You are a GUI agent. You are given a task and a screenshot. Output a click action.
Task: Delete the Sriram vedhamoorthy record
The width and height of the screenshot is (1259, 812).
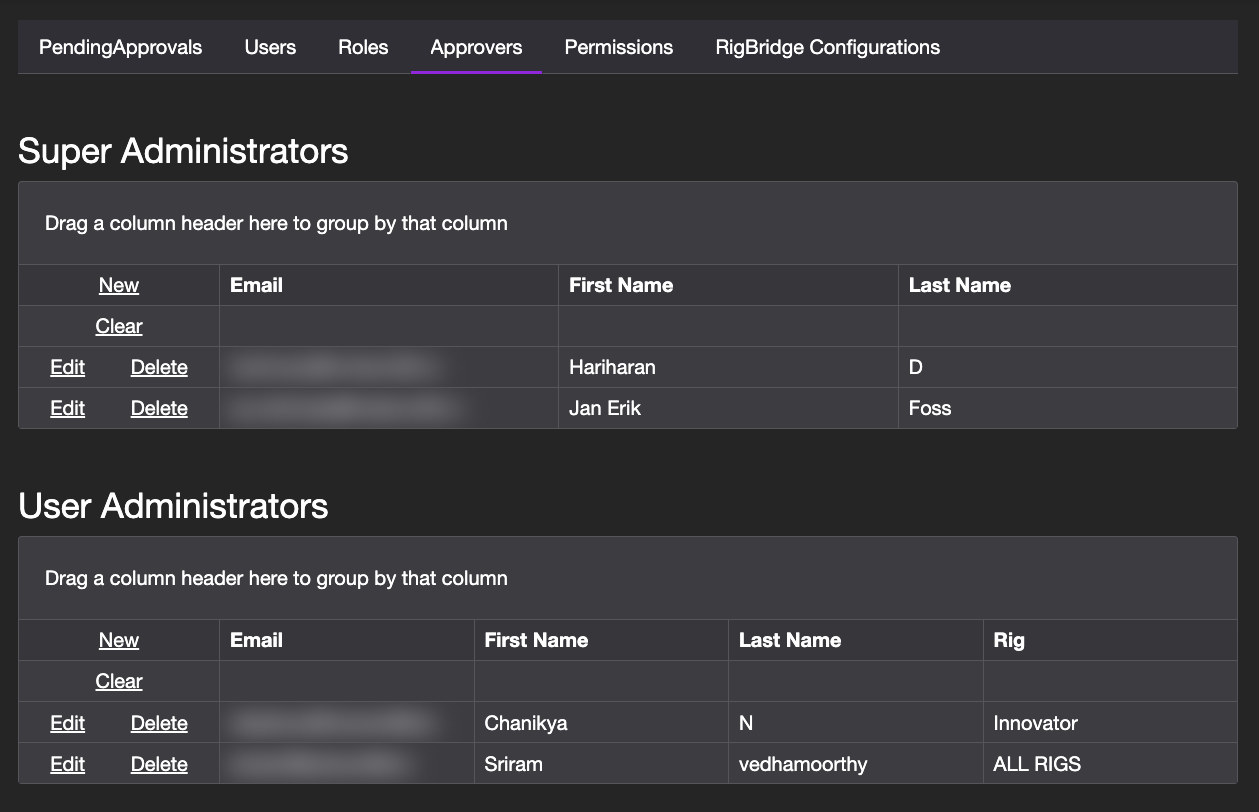coord(159,763)
